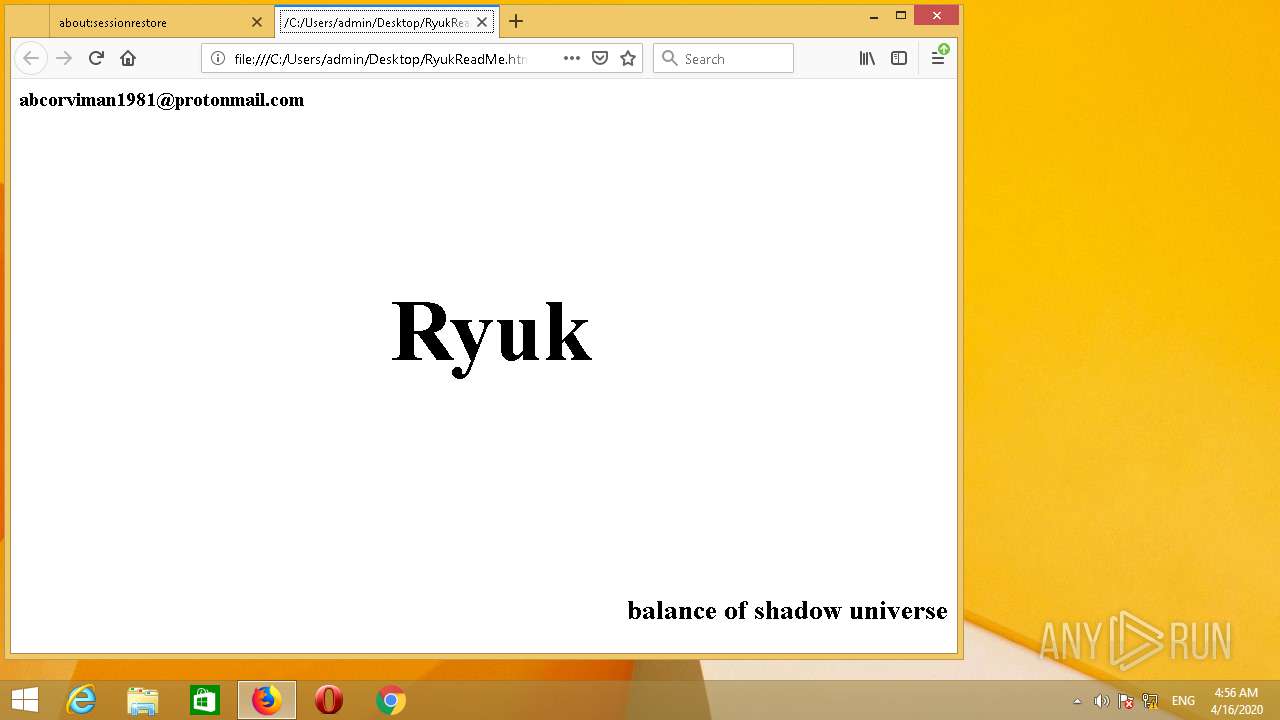1280x720 pixels.
Task: Open a new tab with plus button
Action: 516,21
